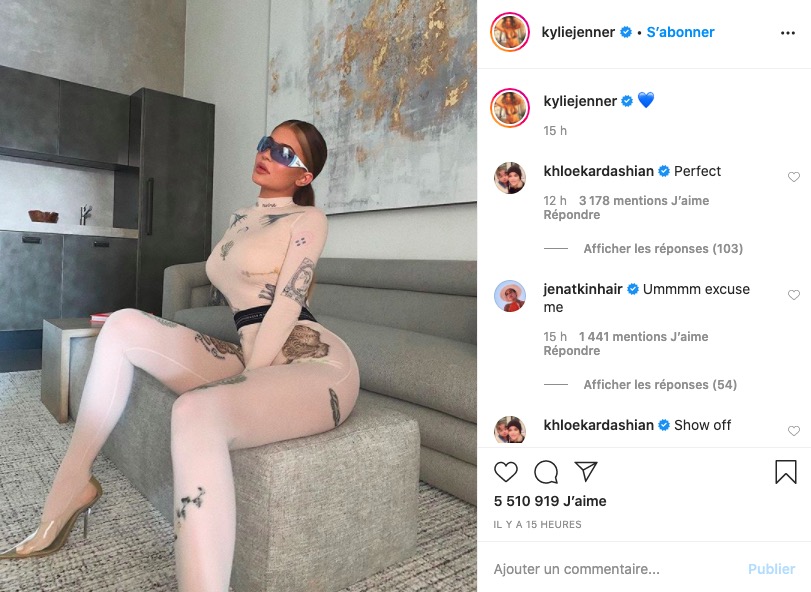Click in the "Ajouter un commentaire..." field
This screenshot has height=592, width=811.
(x=615, y=569)
